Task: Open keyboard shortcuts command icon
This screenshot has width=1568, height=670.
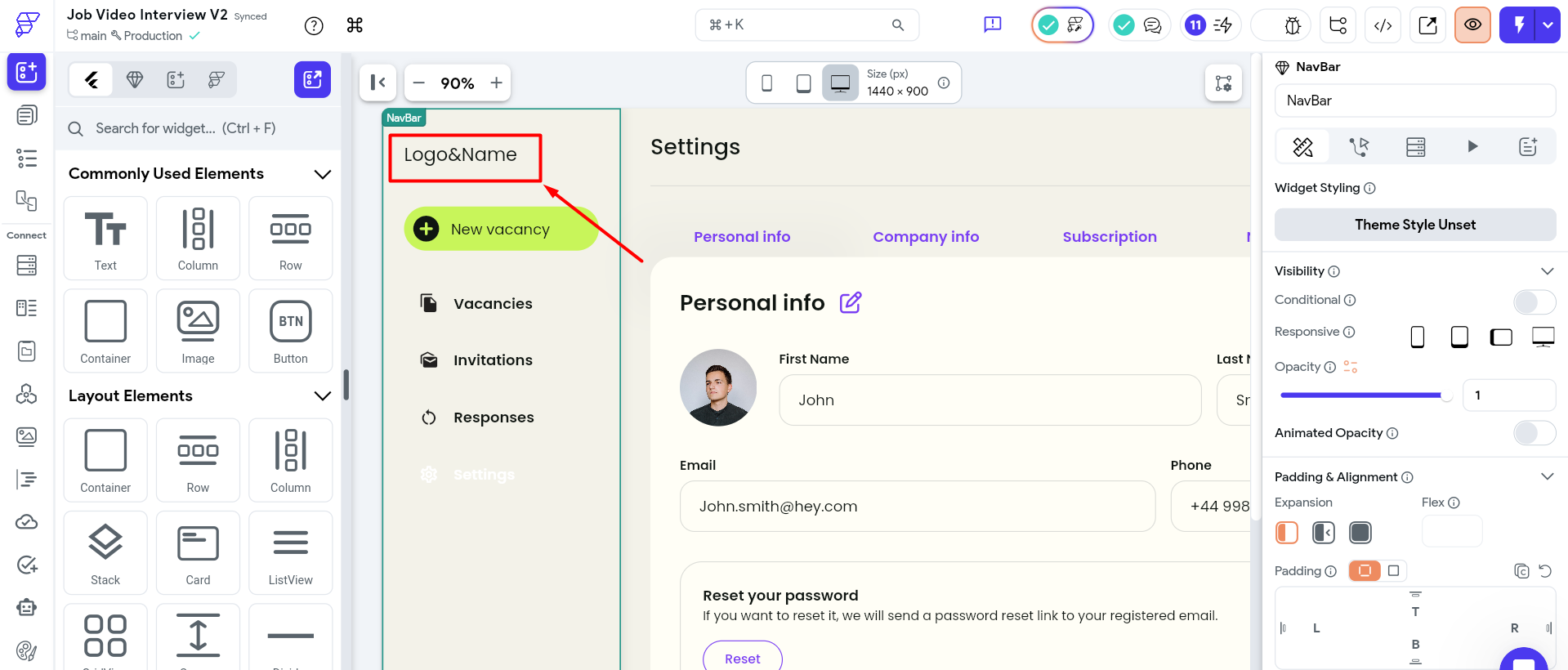Action: click(355, 25)
